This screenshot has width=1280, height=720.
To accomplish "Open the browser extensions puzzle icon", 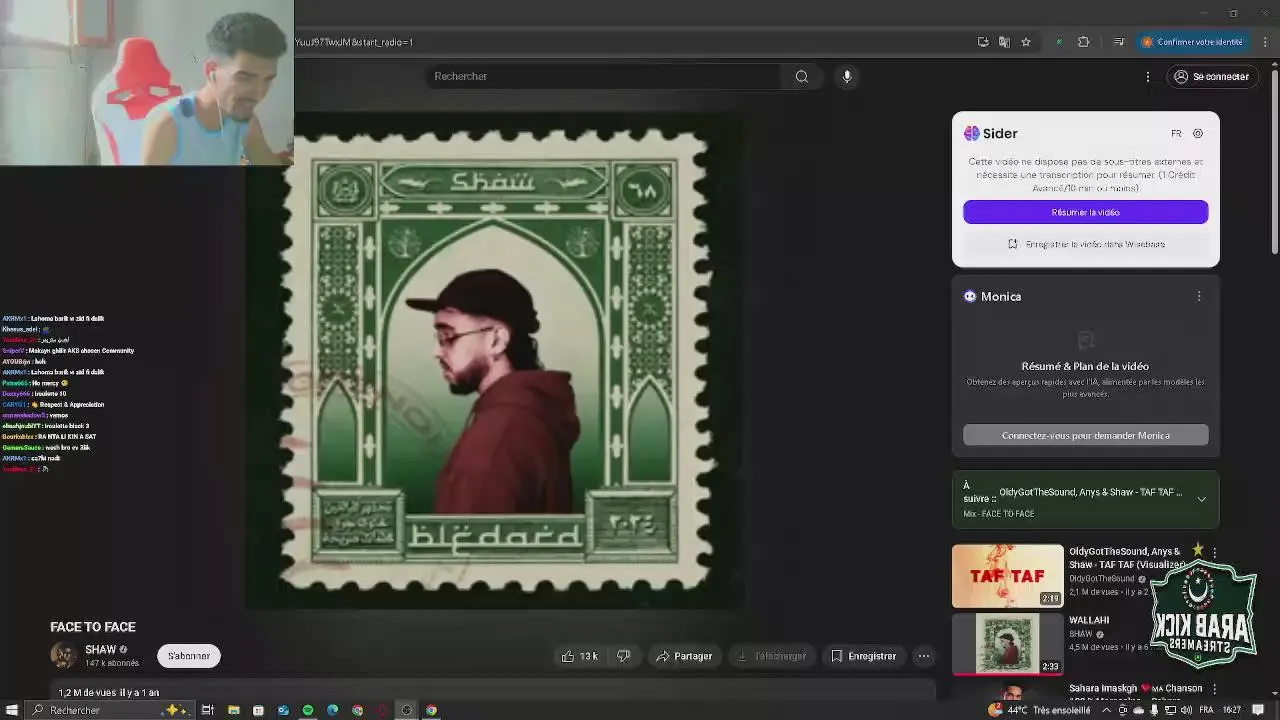I will point(1083,42).
